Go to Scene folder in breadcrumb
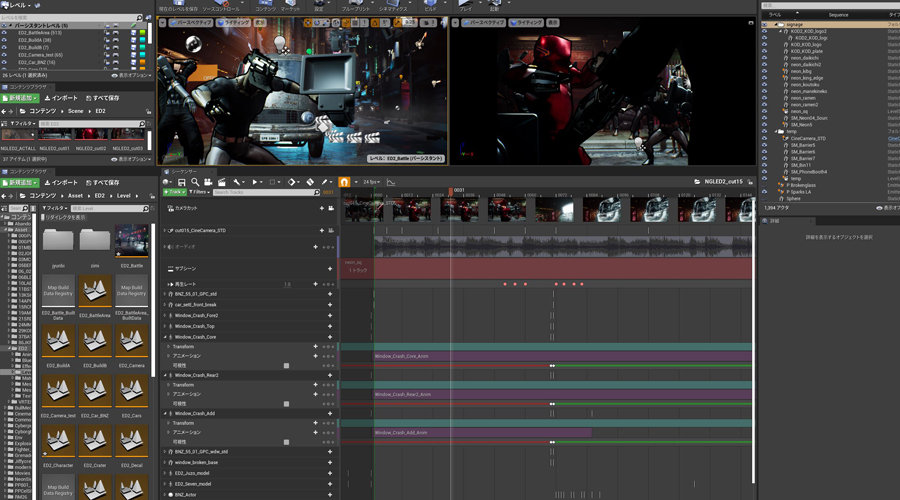 [76, 111]
